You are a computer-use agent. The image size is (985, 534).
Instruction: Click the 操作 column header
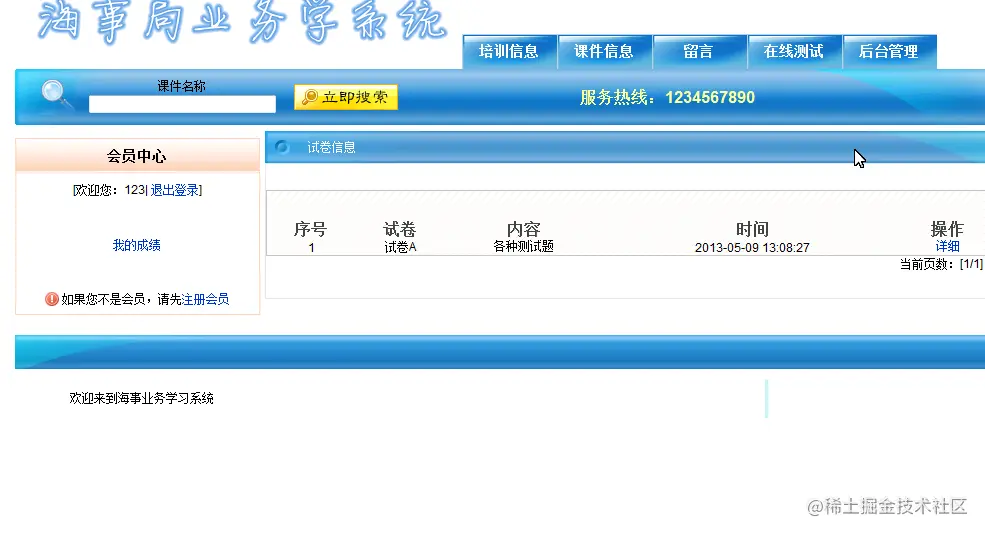[x=947, y=229]
